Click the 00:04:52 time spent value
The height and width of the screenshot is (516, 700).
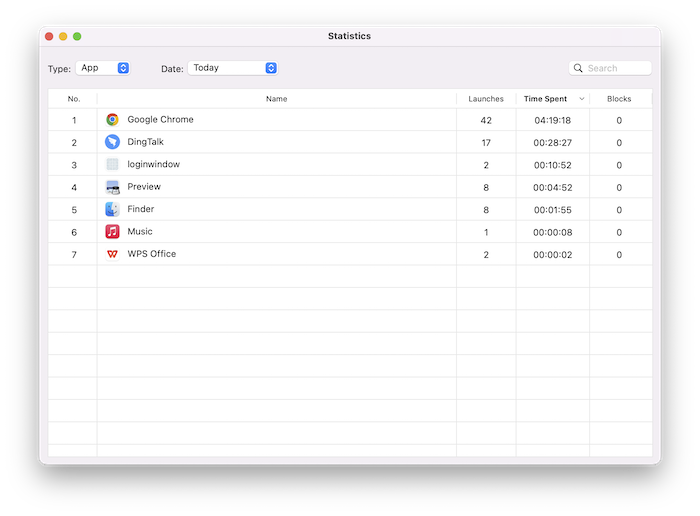coord(553,187)
